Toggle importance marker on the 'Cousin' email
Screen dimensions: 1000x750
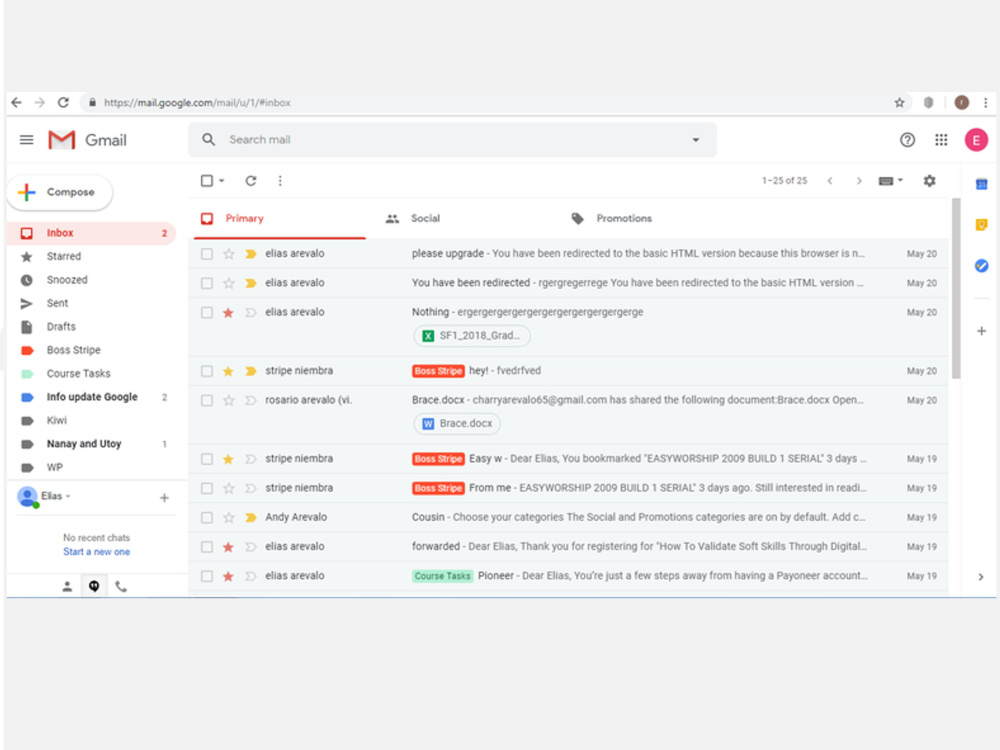coord(251,518)
